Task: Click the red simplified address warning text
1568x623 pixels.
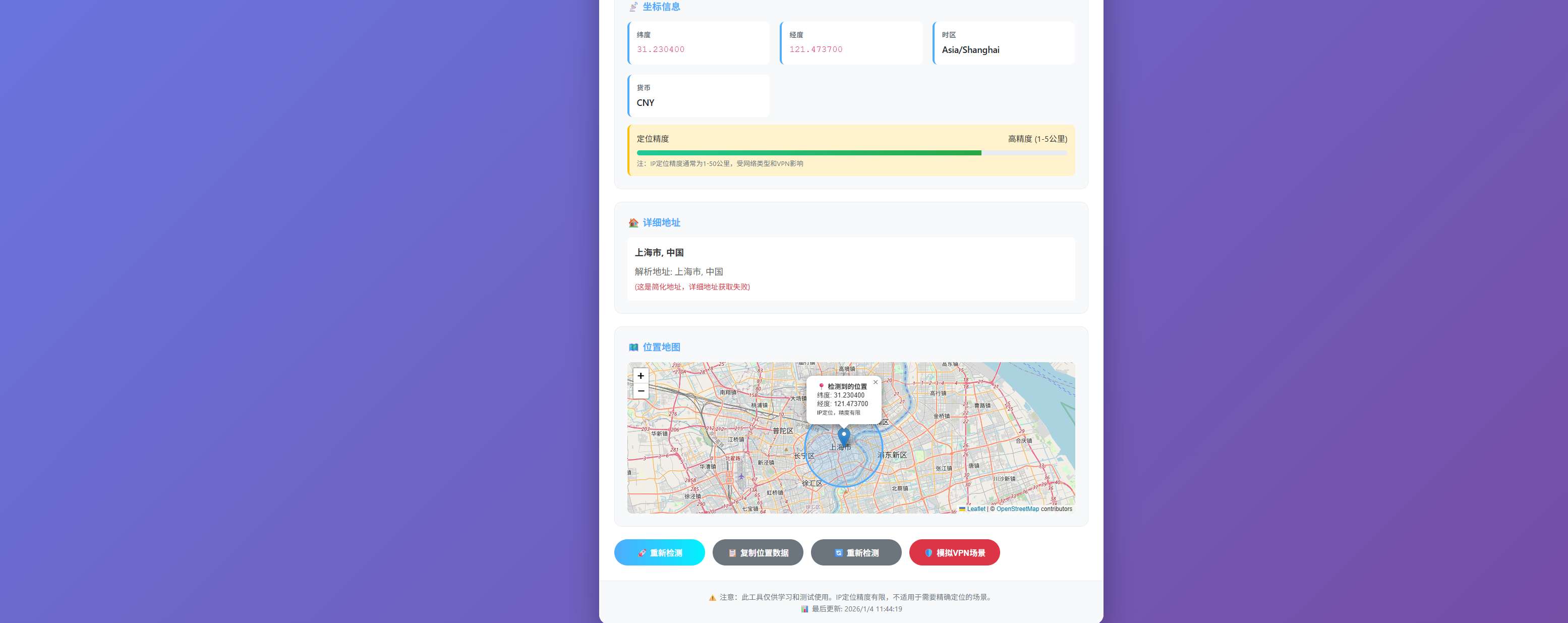Action: point(692,287)
